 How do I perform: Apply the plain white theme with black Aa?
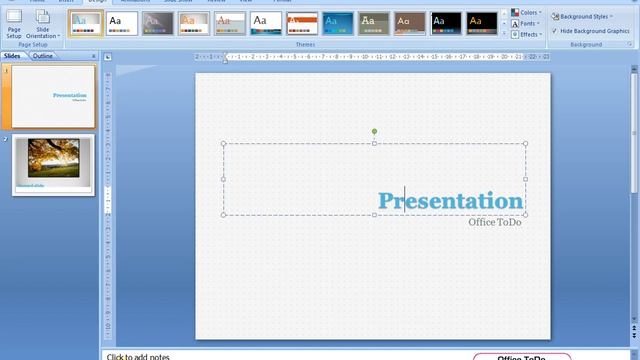pyautogui.click(x=122, y=24)
